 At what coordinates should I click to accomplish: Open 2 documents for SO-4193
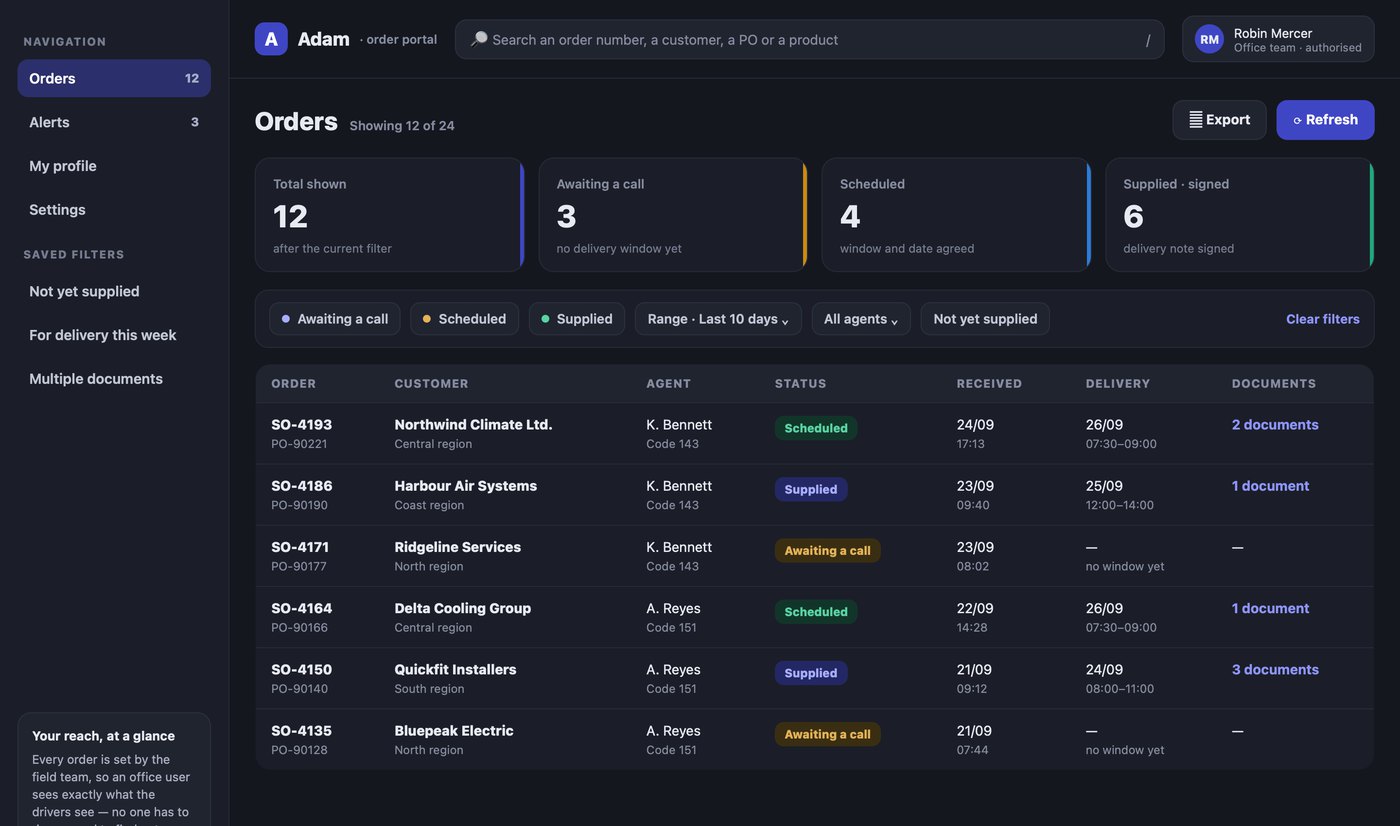point(1275,425)
